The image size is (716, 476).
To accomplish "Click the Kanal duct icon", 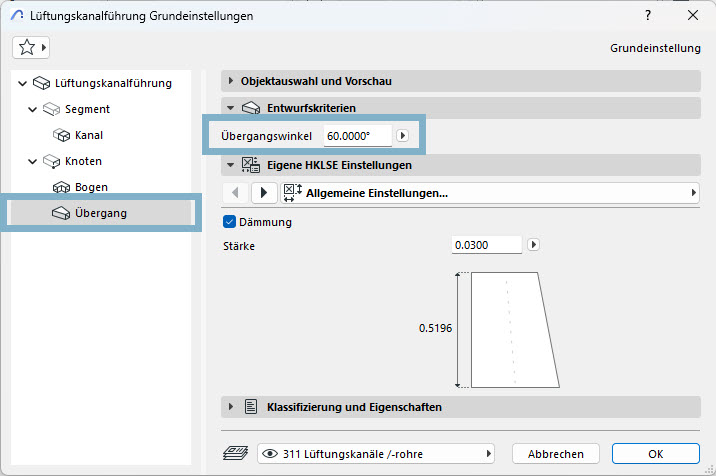I will 61,135.
